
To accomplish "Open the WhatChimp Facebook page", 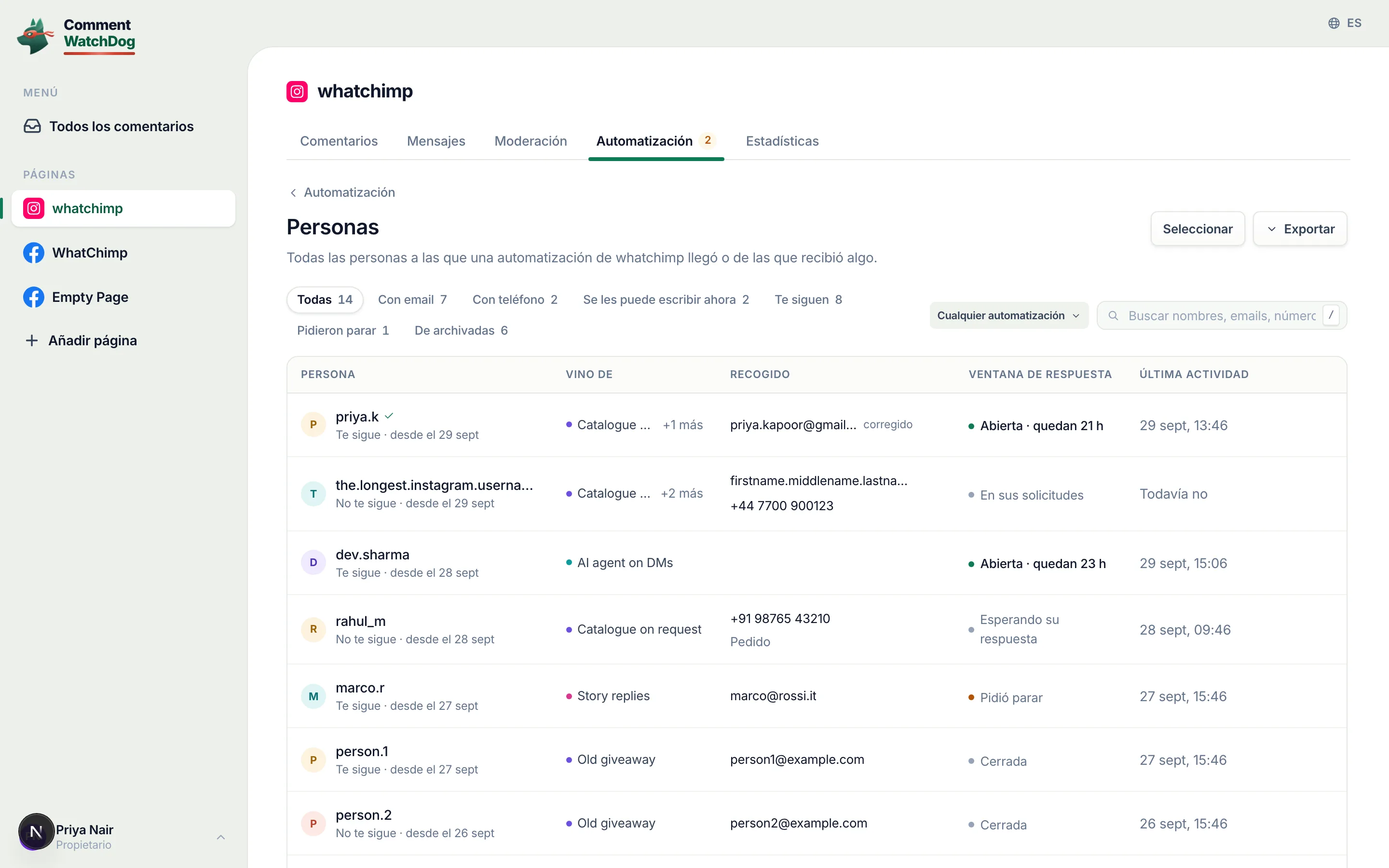I will click(x=123, y=253).
